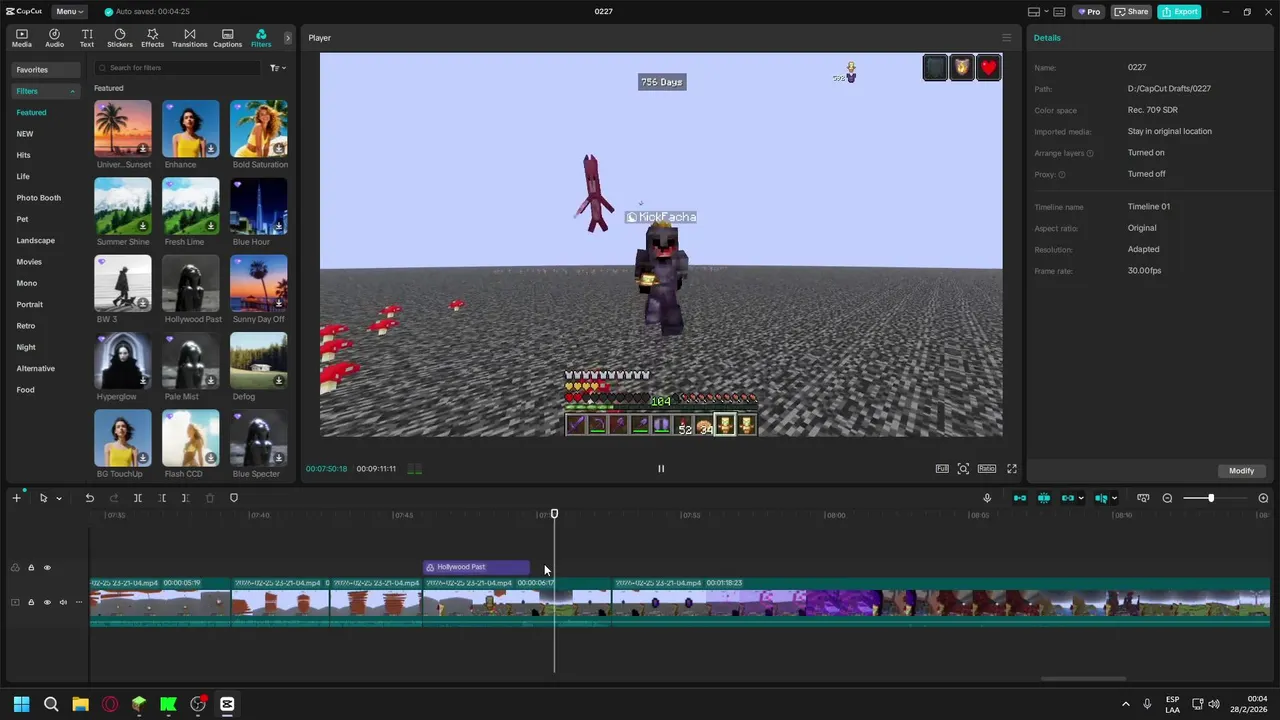Split clip at playhead

[x=138, y=498]
